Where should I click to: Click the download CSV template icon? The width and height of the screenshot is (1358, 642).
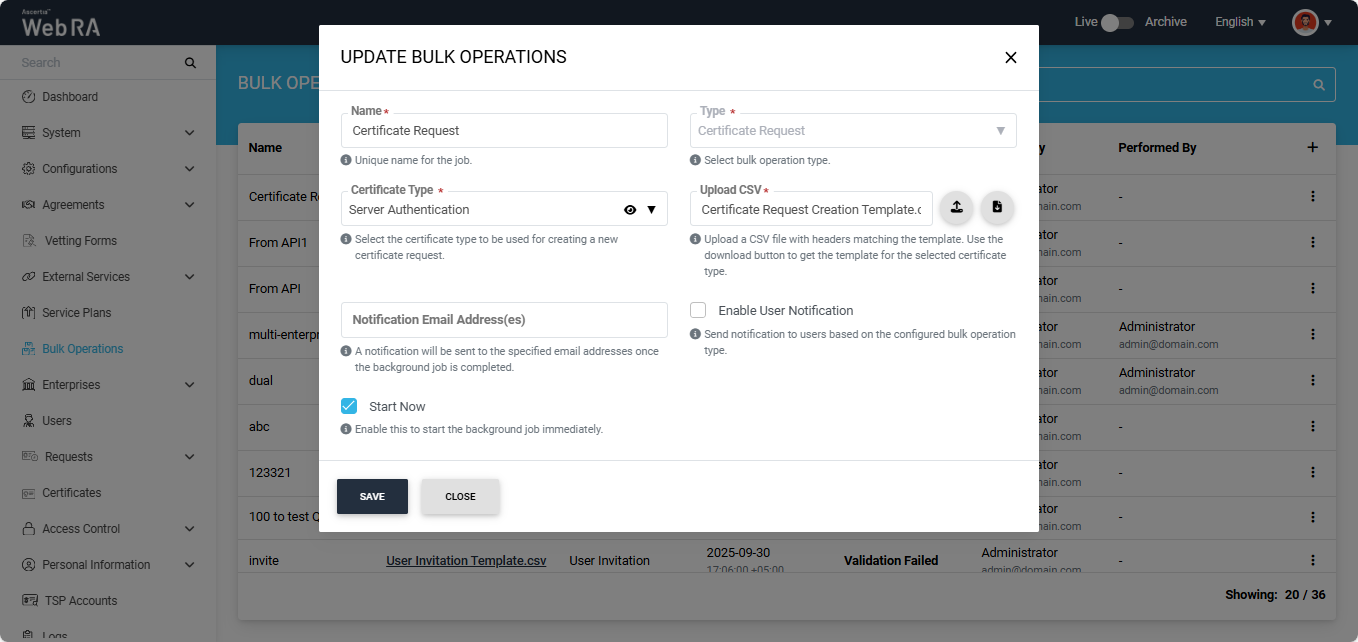(997, 208)
